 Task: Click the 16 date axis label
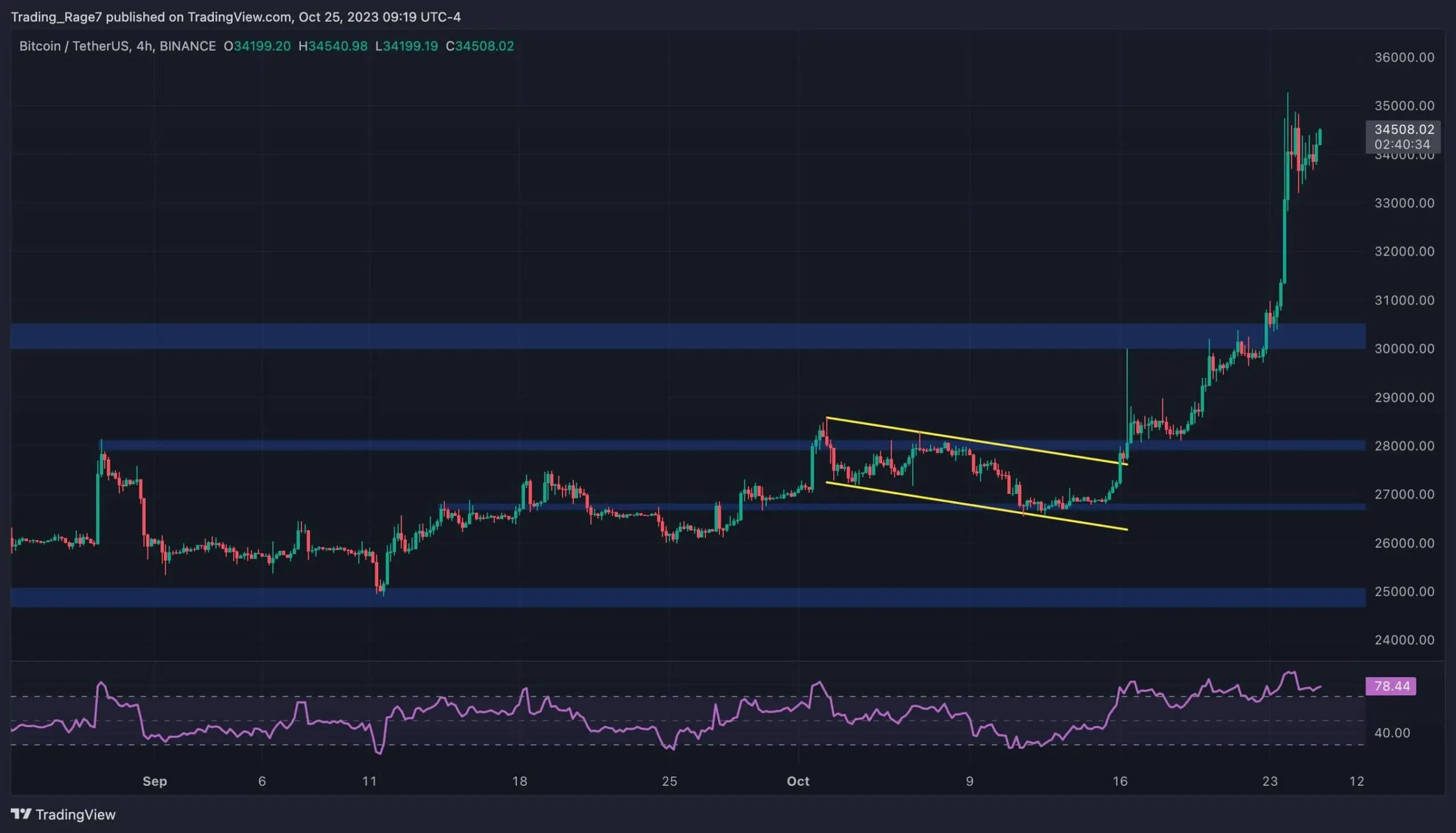pyautogui.click(x=1120, y=781)
